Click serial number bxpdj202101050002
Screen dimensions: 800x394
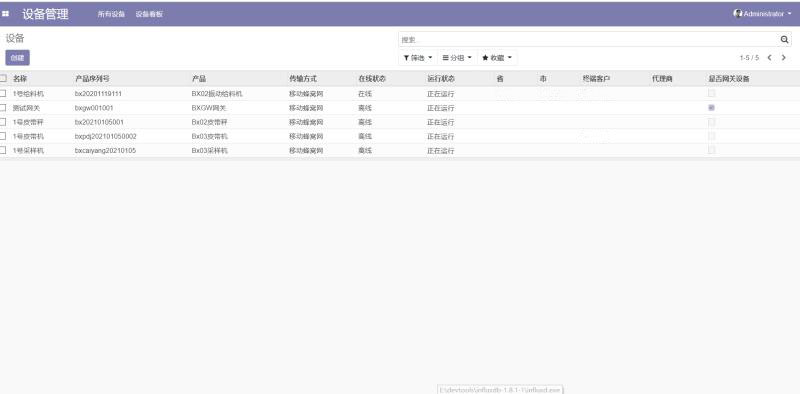click(x=106, y=137)
